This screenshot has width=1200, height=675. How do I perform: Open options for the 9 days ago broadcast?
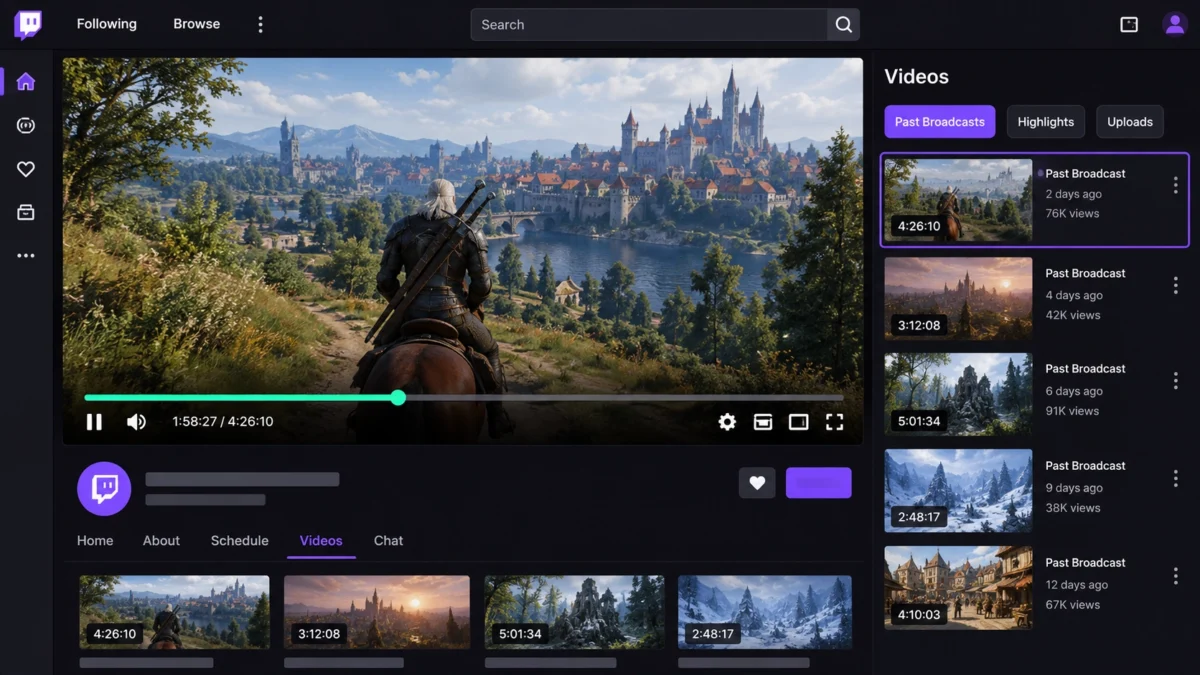(x=1175, y=478)
